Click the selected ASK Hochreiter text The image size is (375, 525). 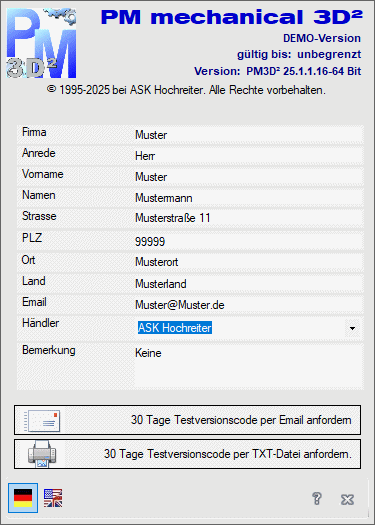pos(174,328)
